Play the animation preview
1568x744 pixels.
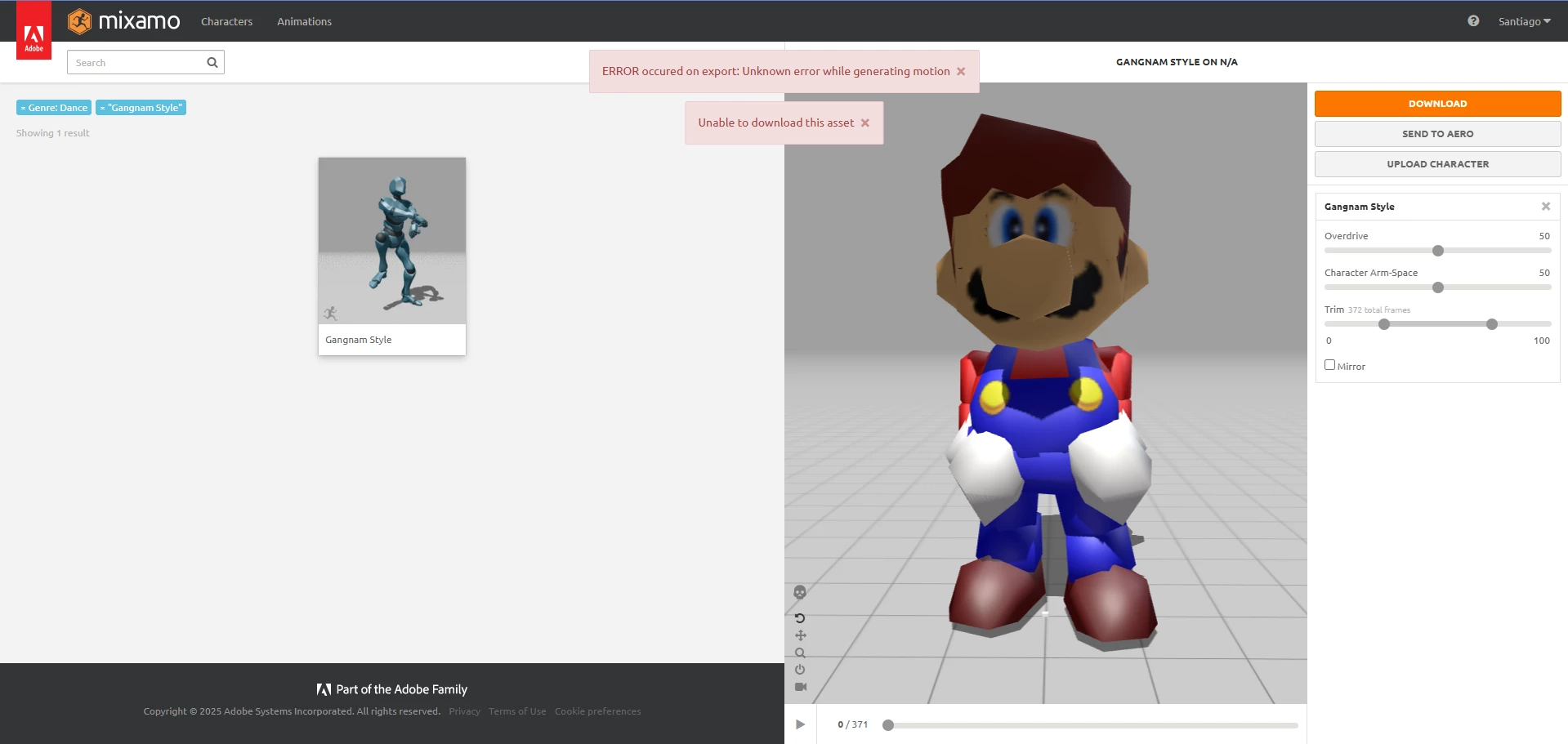pos(800,724)
